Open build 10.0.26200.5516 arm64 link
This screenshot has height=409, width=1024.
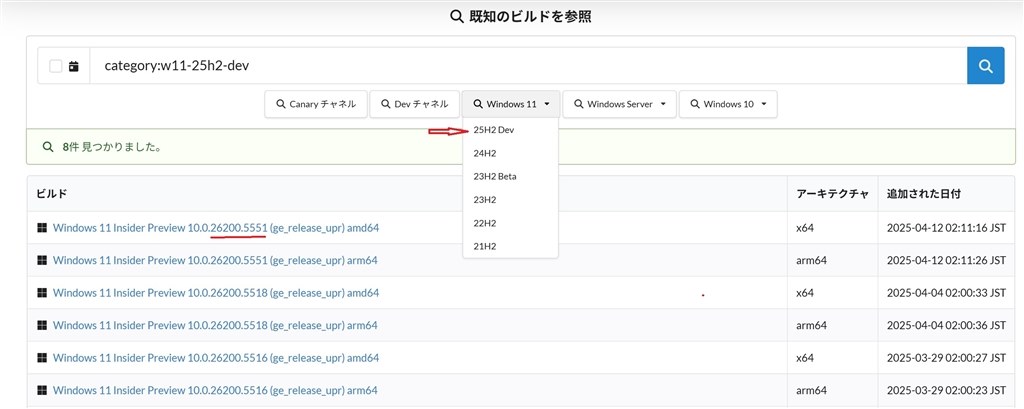point(215,391)
